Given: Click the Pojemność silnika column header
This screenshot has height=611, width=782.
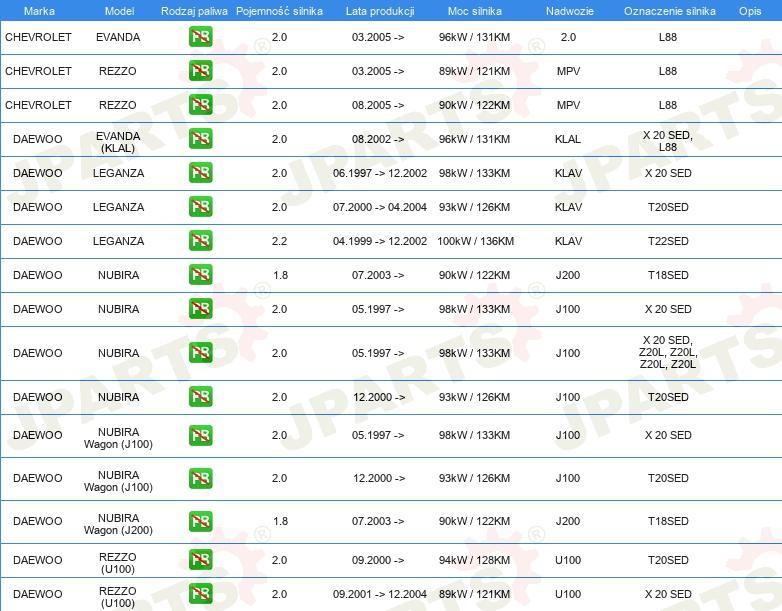Looking at the screenshot, I should pos(279,11).
